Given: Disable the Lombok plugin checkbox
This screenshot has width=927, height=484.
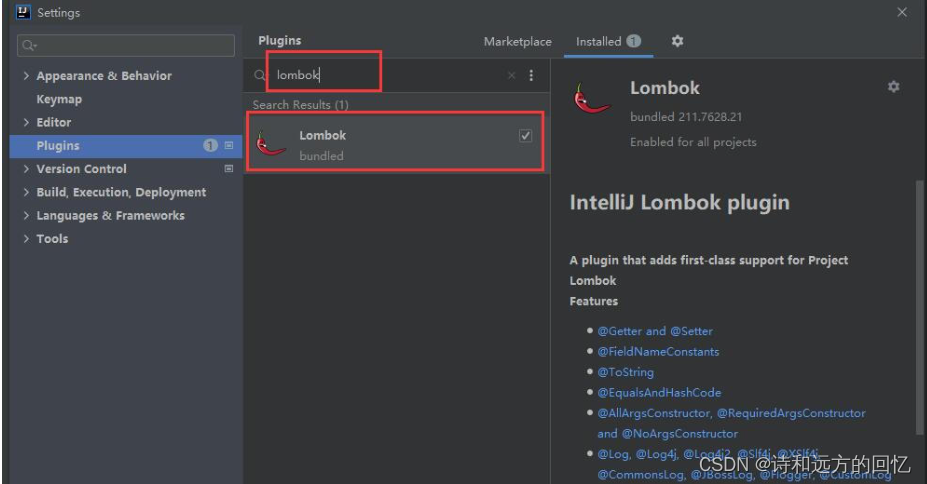Looking at the screenshot, I should coord(525,136).
